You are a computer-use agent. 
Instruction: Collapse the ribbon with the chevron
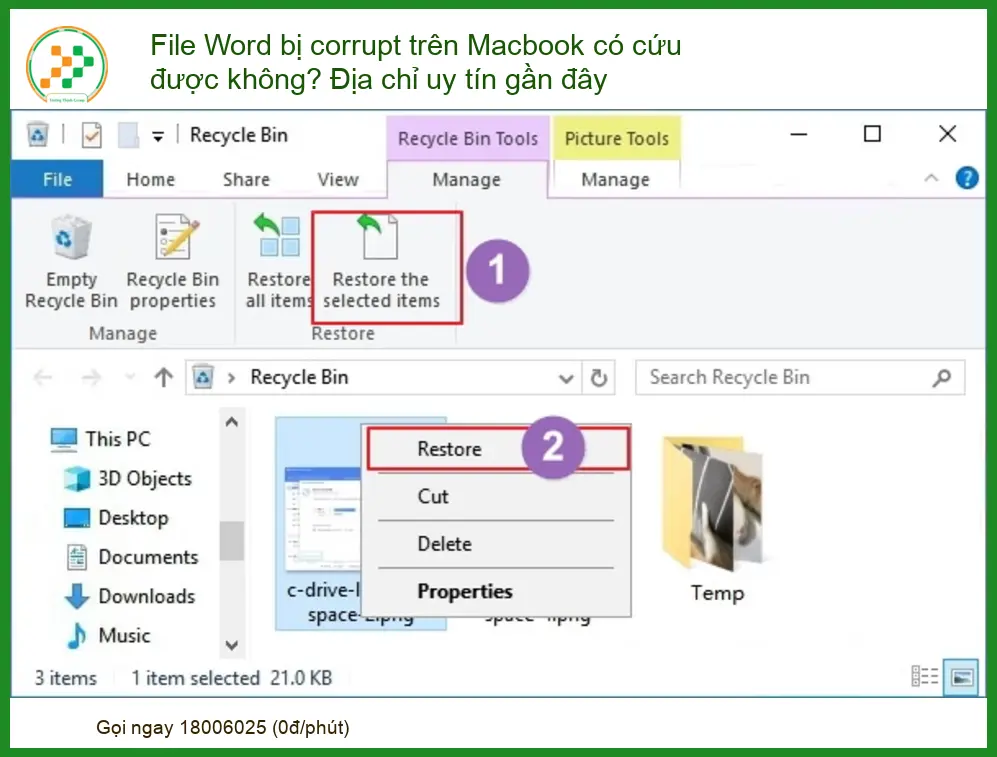[x=931, y=178]
